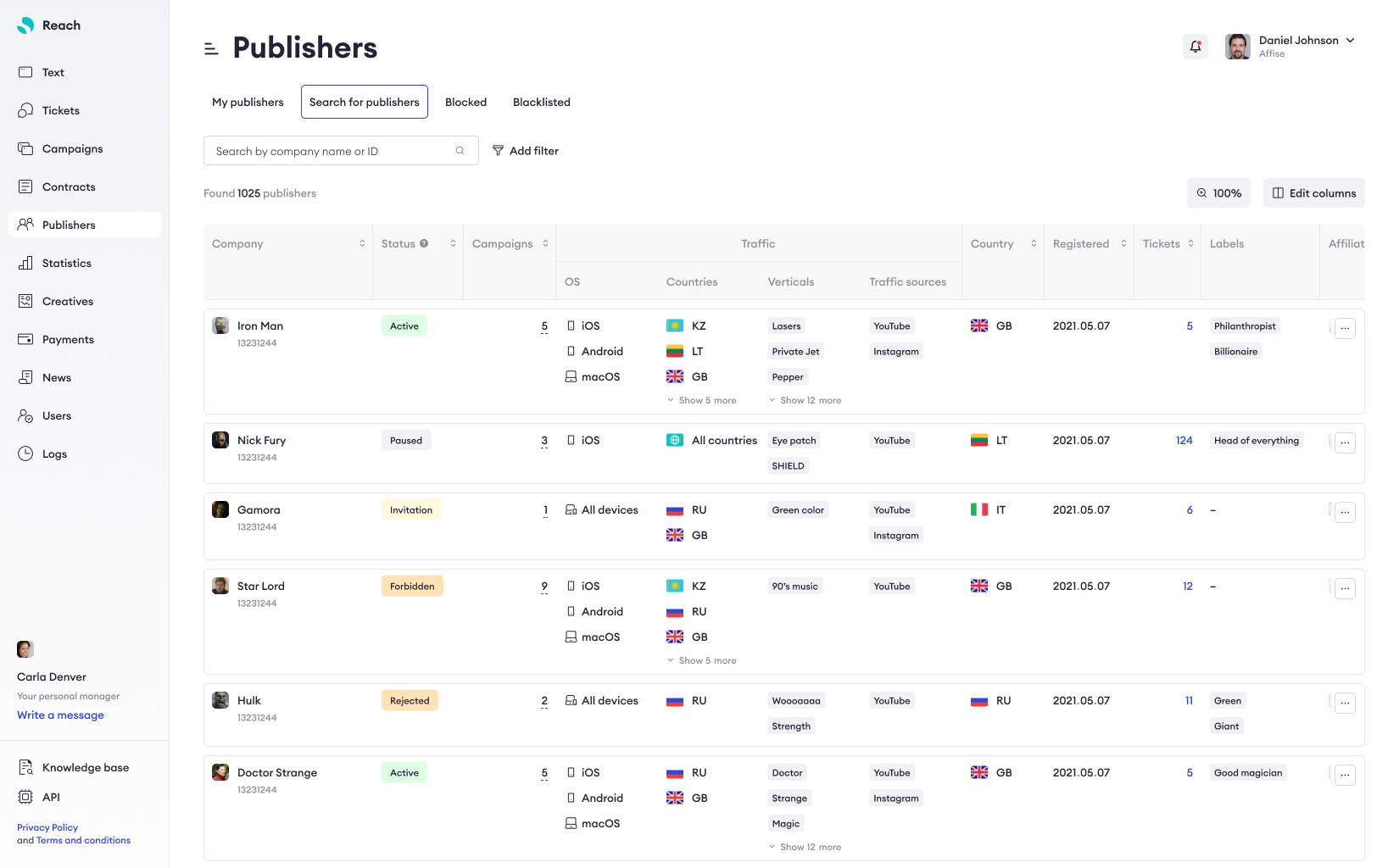Click the Write a message link
1399x868 pixels.
point(59,715)
